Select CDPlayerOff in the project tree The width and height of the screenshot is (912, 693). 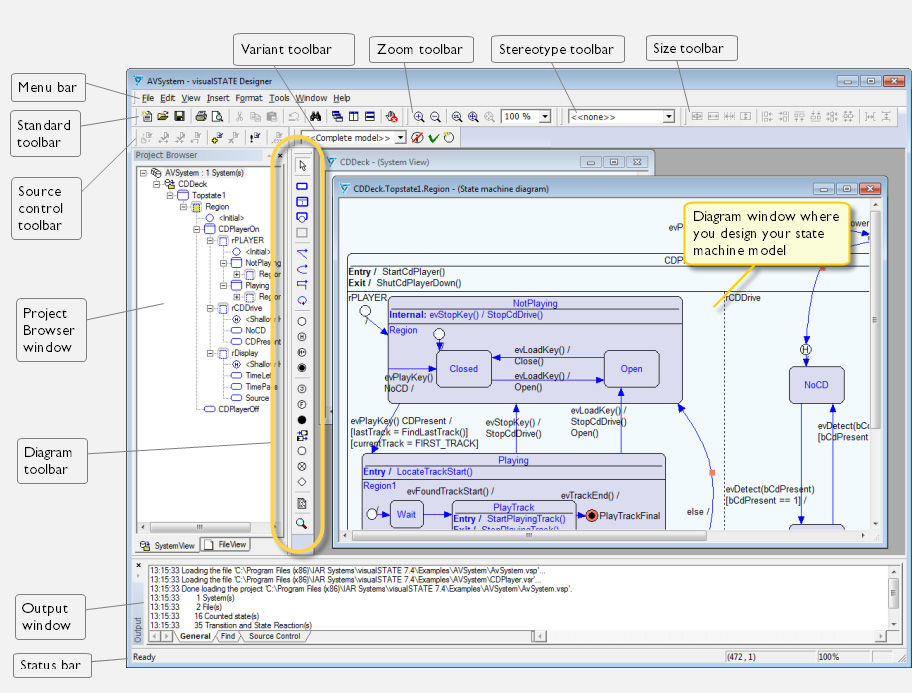pyautogui.click(x=238, y=409)
